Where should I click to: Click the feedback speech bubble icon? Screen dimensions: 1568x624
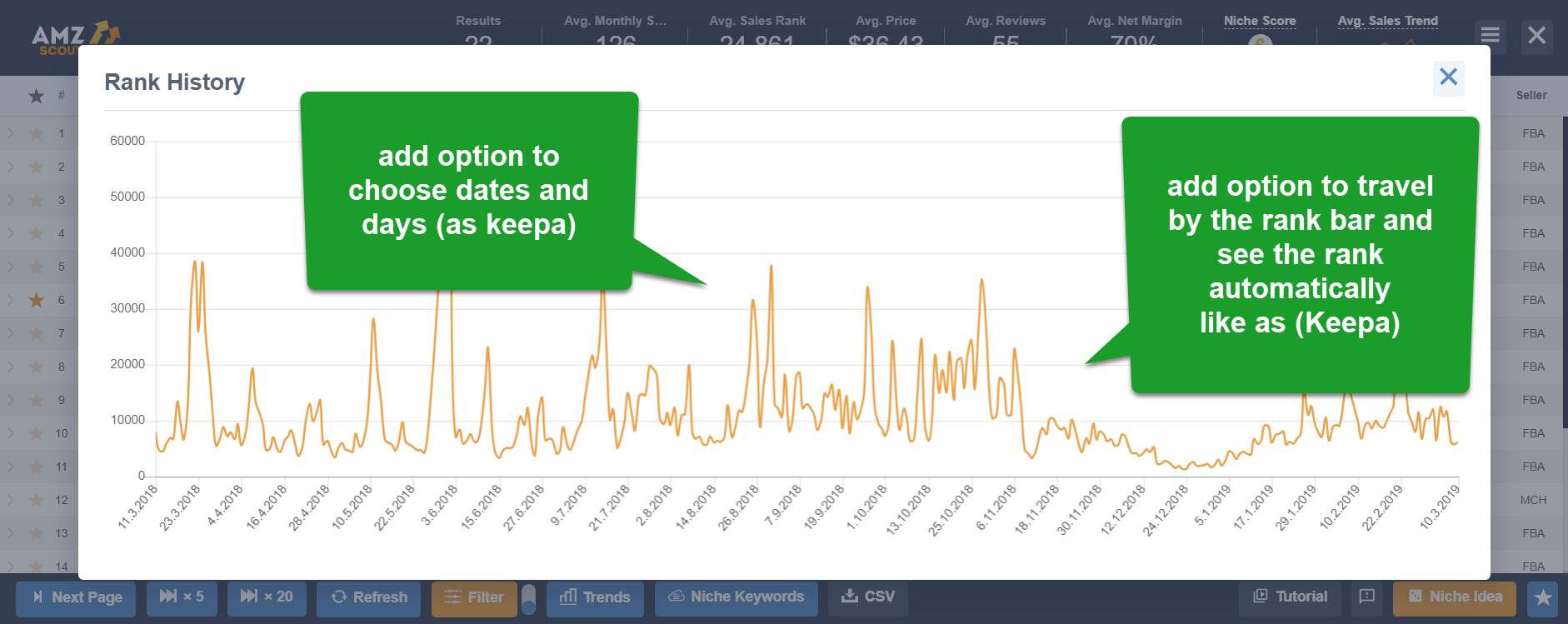coord(1366,597)
